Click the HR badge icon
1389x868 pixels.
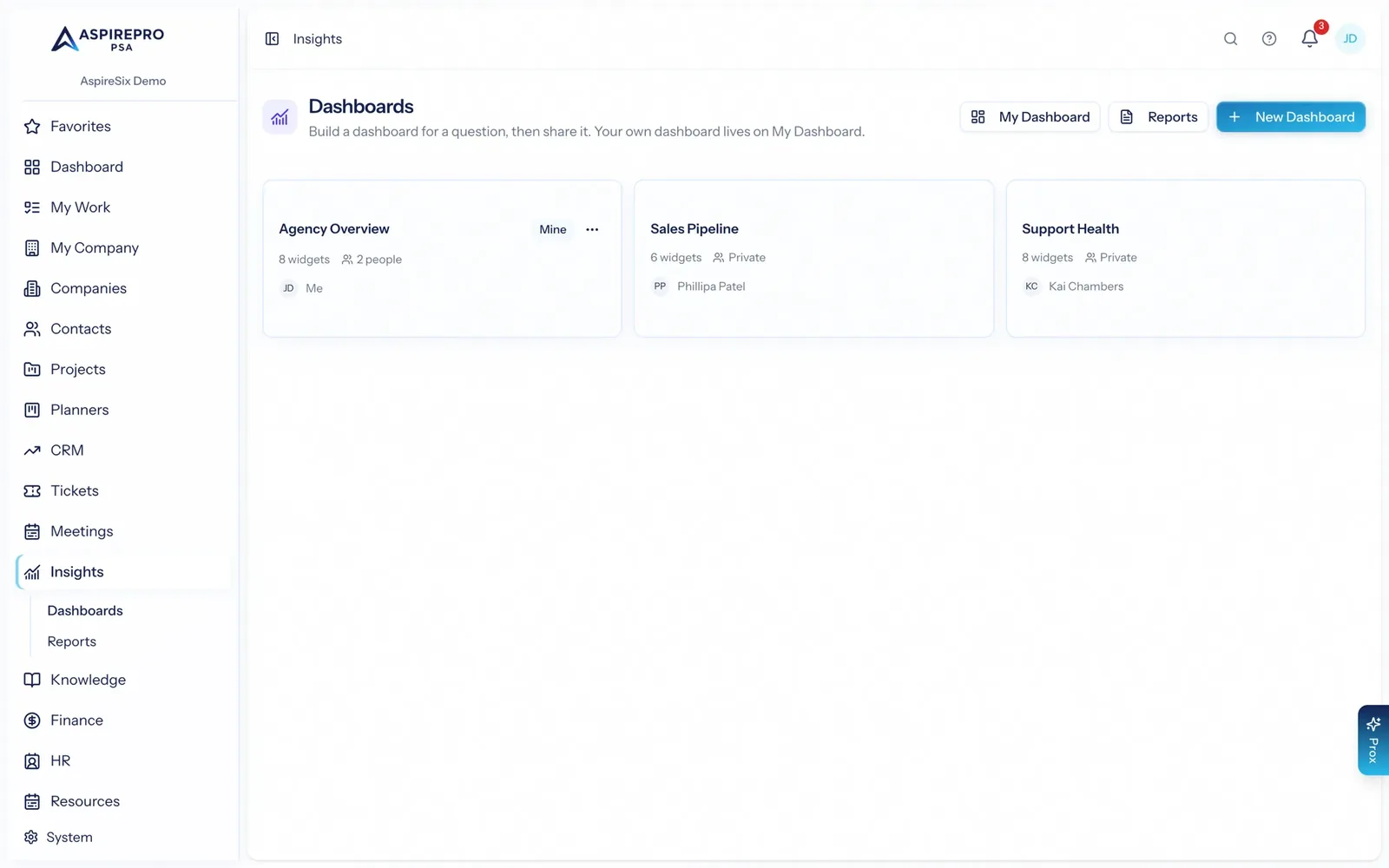pos(32,761)
